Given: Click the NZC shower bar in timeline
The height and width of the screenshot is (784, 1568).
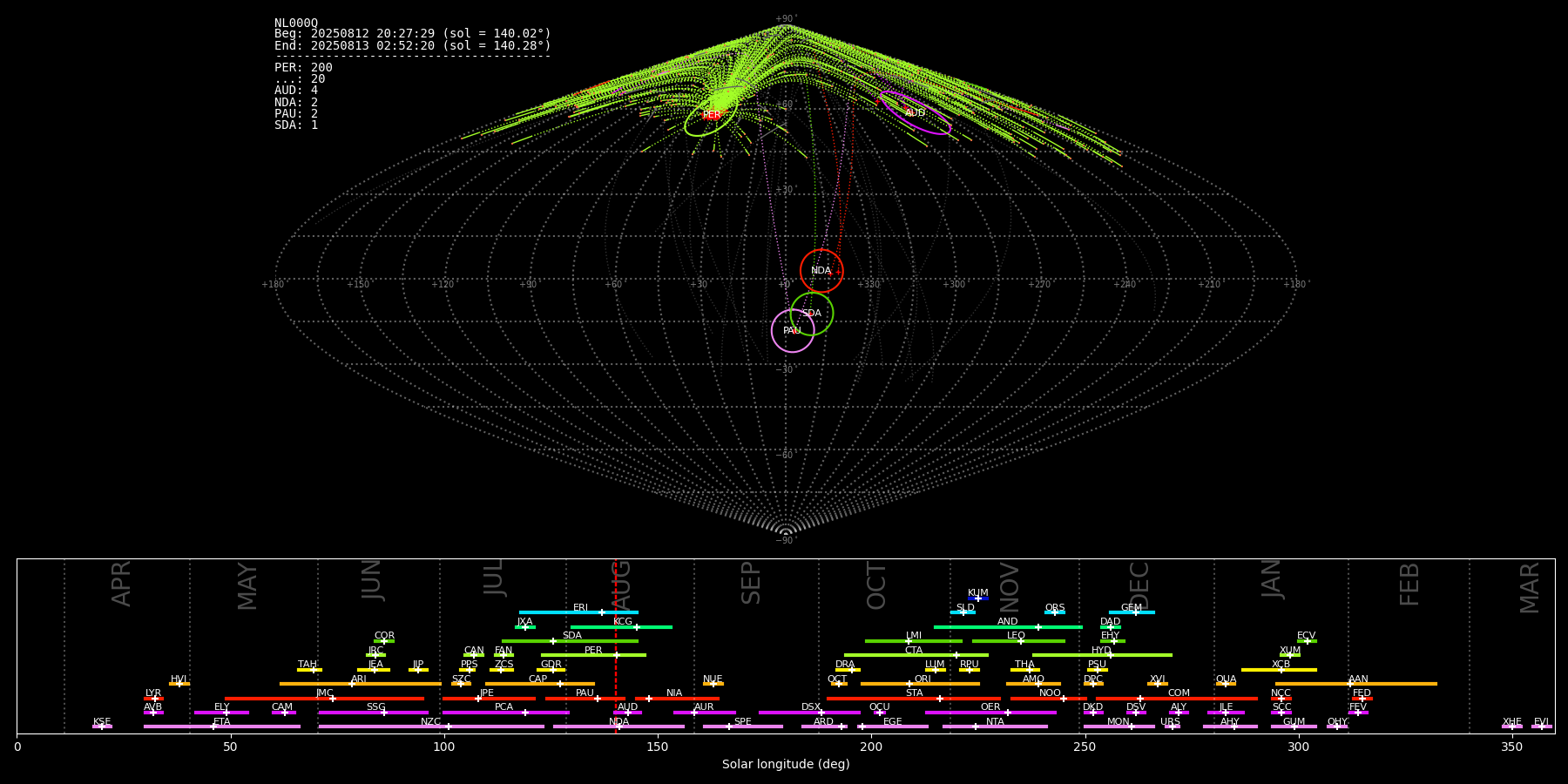Looking at the screenshot, I should (x=431, y=727).
